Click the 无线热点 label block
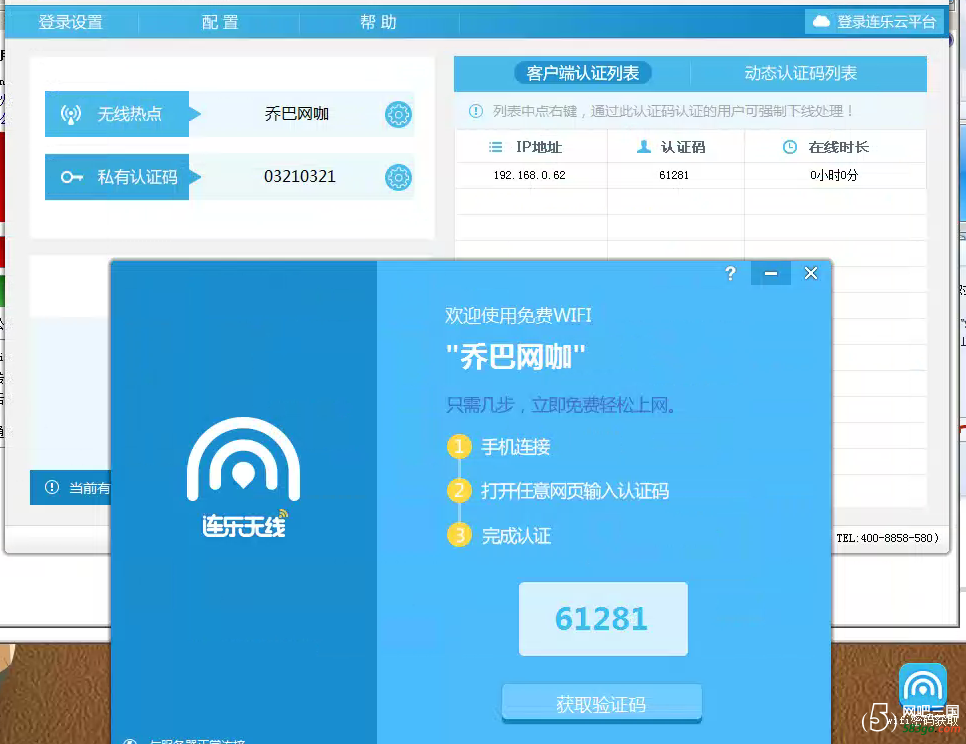This screenshot has width=966, height=744. pos(117,114)
